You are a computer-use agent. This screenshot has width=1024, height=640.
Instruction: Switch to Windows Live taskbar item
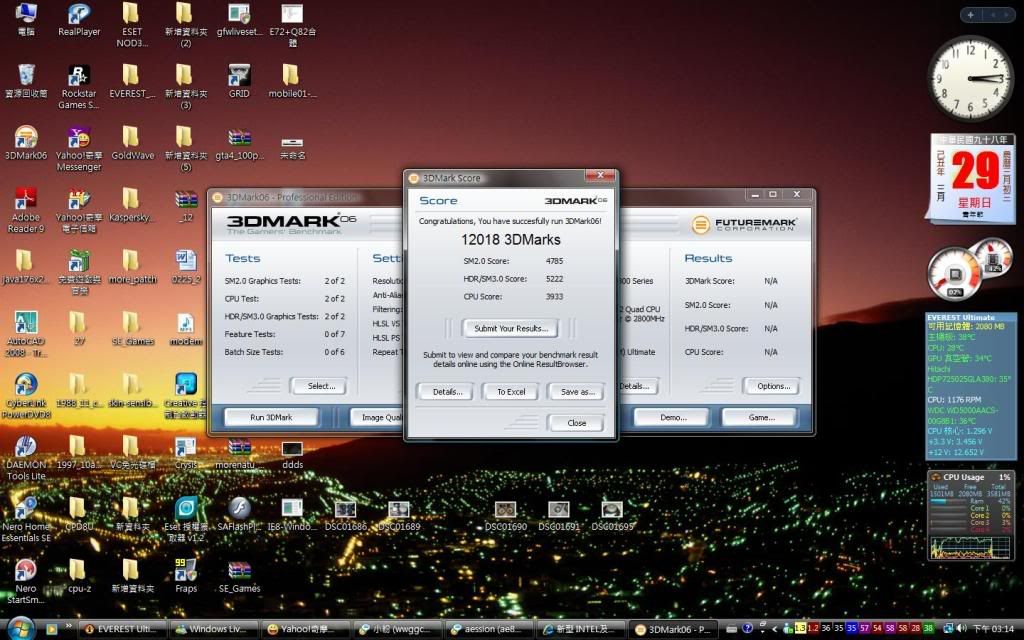(212, 630)
